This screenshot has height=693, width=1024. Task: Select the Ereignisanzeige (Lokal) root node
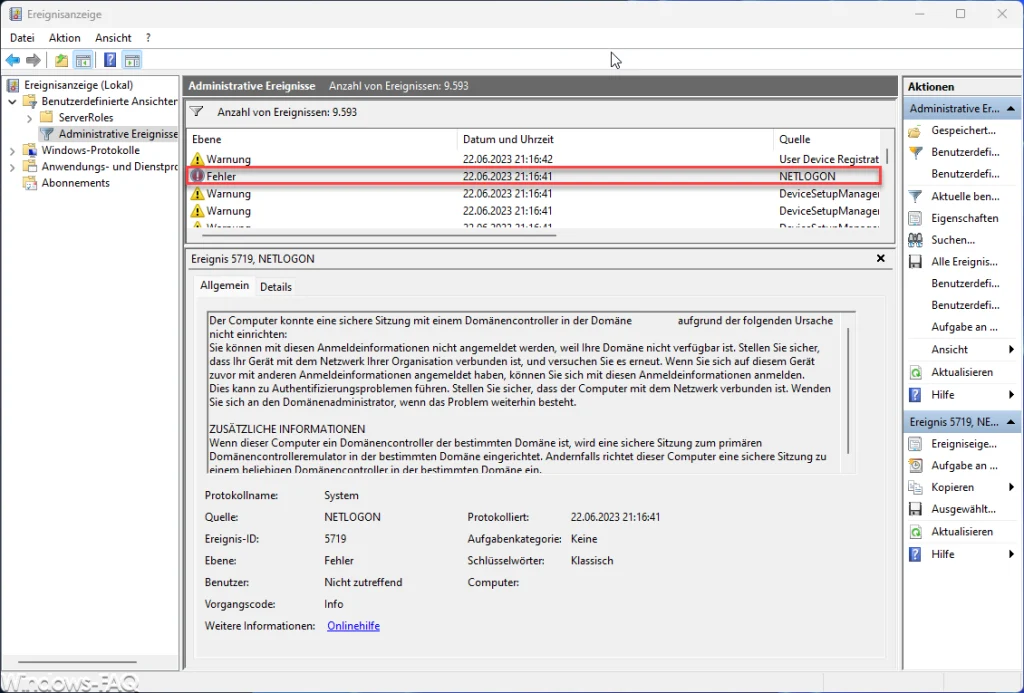[x=78, y=85]
